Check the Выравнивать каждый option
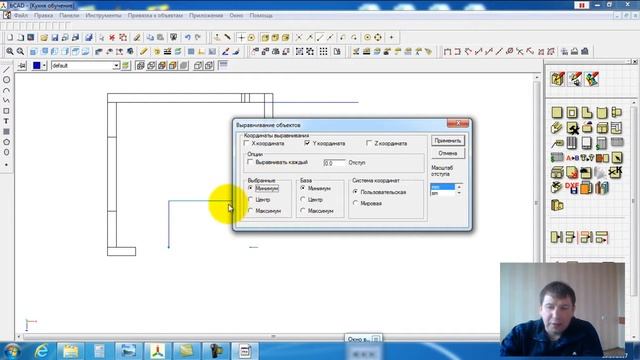 (x=250, y=162)
